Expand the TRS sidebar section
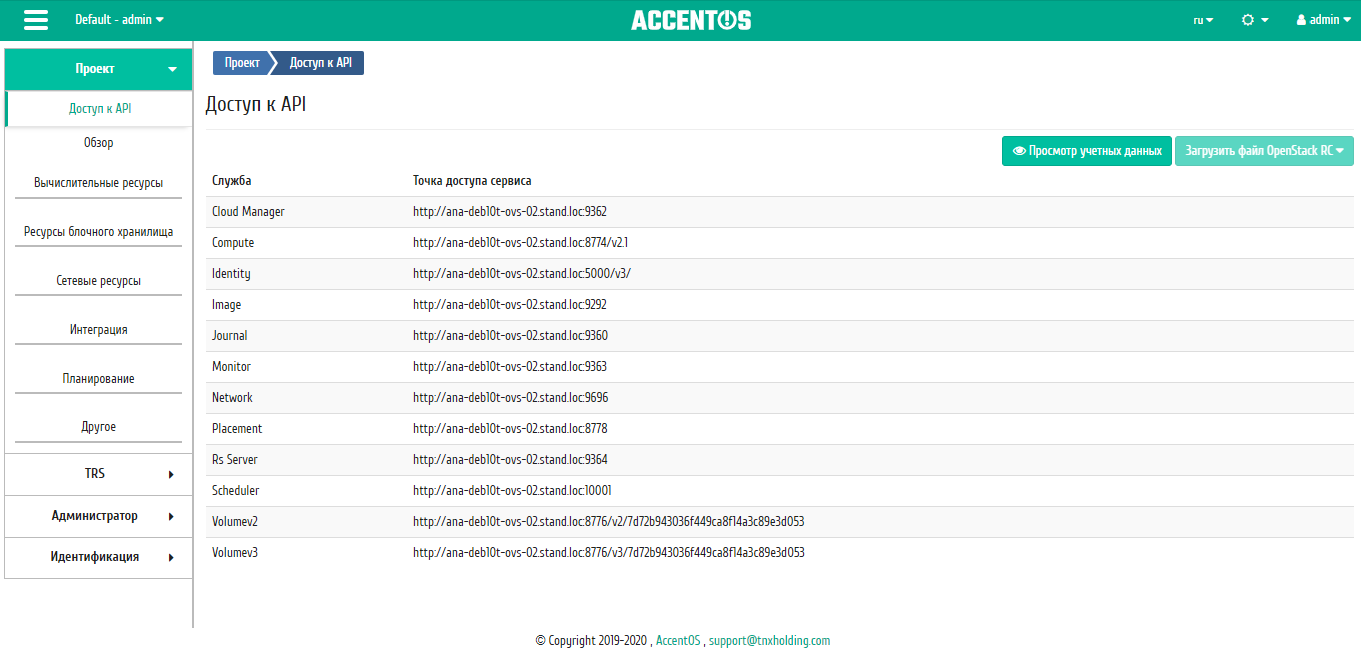 (98, 474)
